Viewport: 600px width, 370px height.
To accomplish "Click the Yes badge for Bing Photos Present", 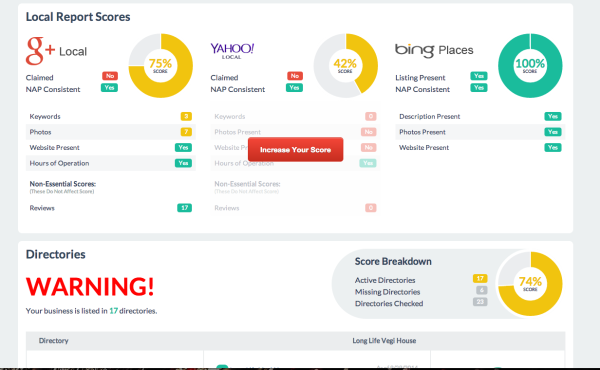I will click(x=553, y=132).
